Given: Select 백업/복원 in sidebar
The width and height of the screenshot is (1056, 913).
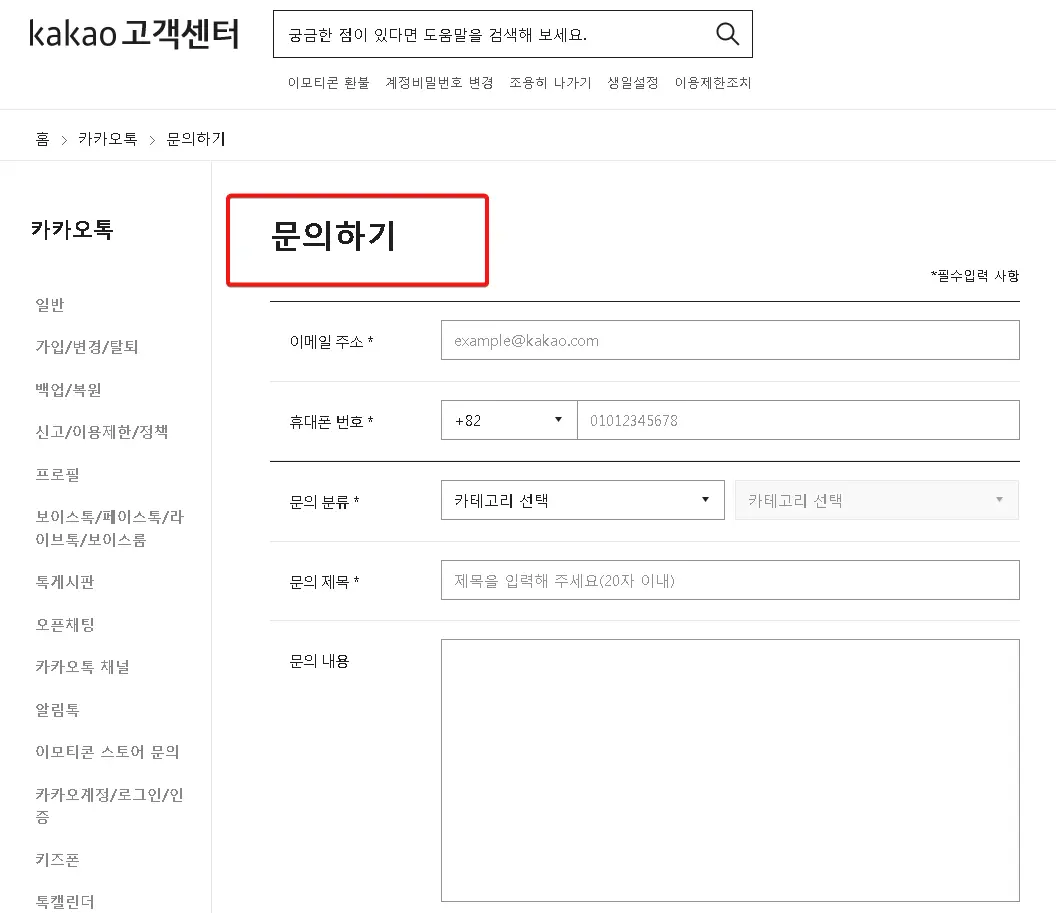Looking at the screenshot, I should [x=68, y=390].
